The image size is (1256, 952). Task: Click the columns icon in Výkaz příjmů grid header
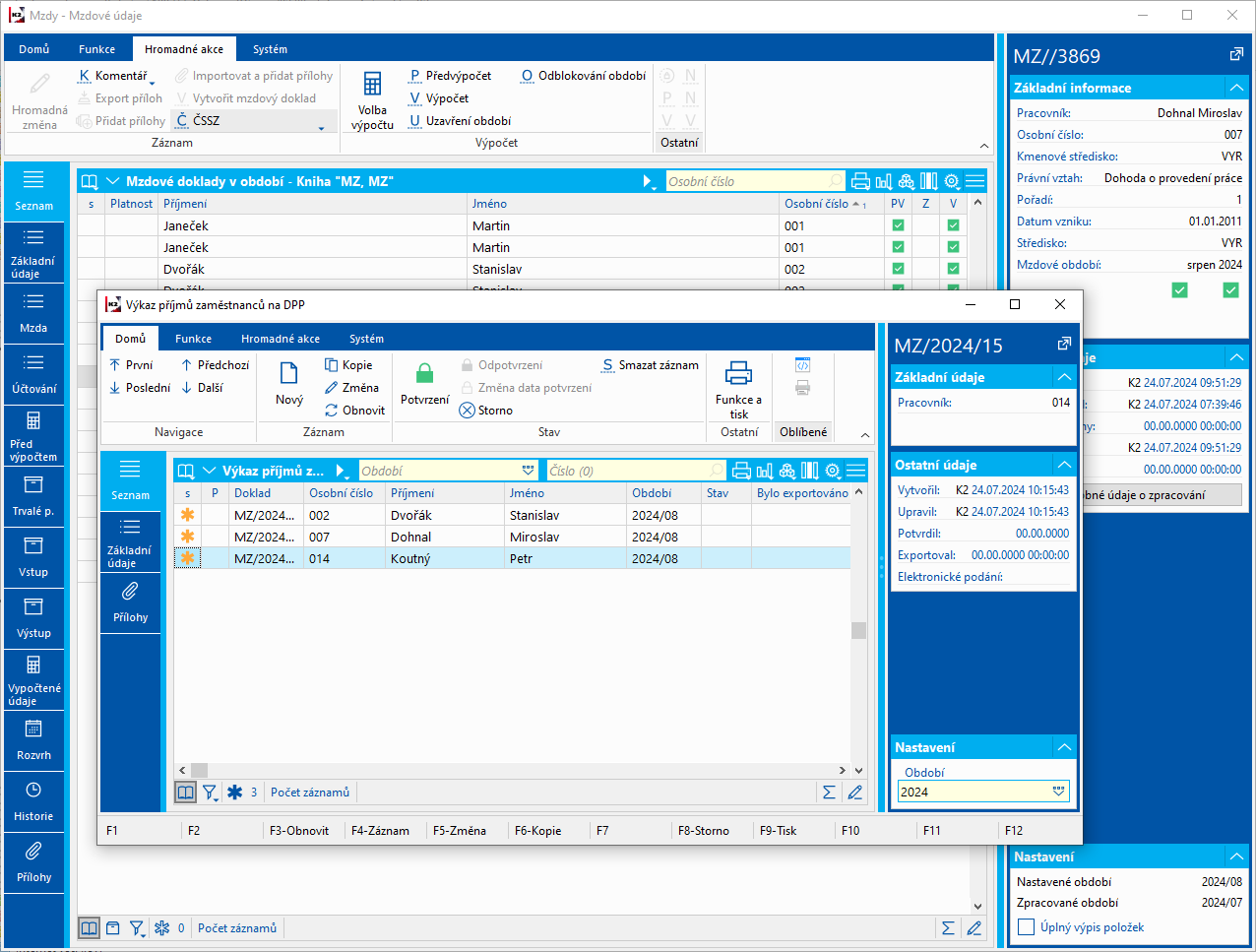[x=810, y=471]
